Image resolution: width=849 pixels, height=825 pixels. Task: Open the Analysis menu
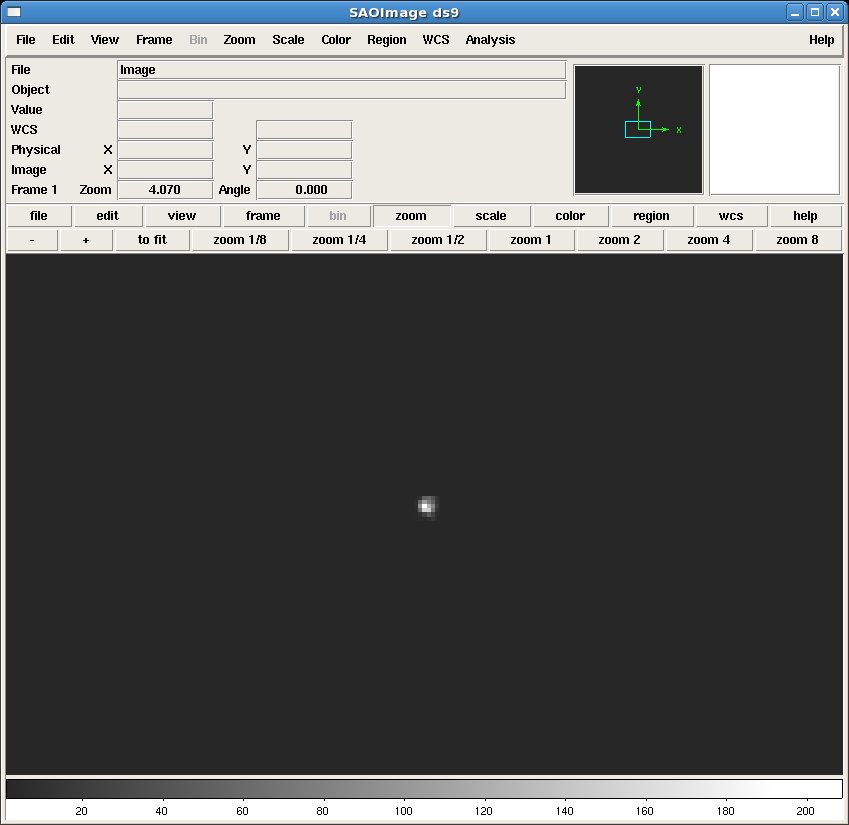[490, 40]
